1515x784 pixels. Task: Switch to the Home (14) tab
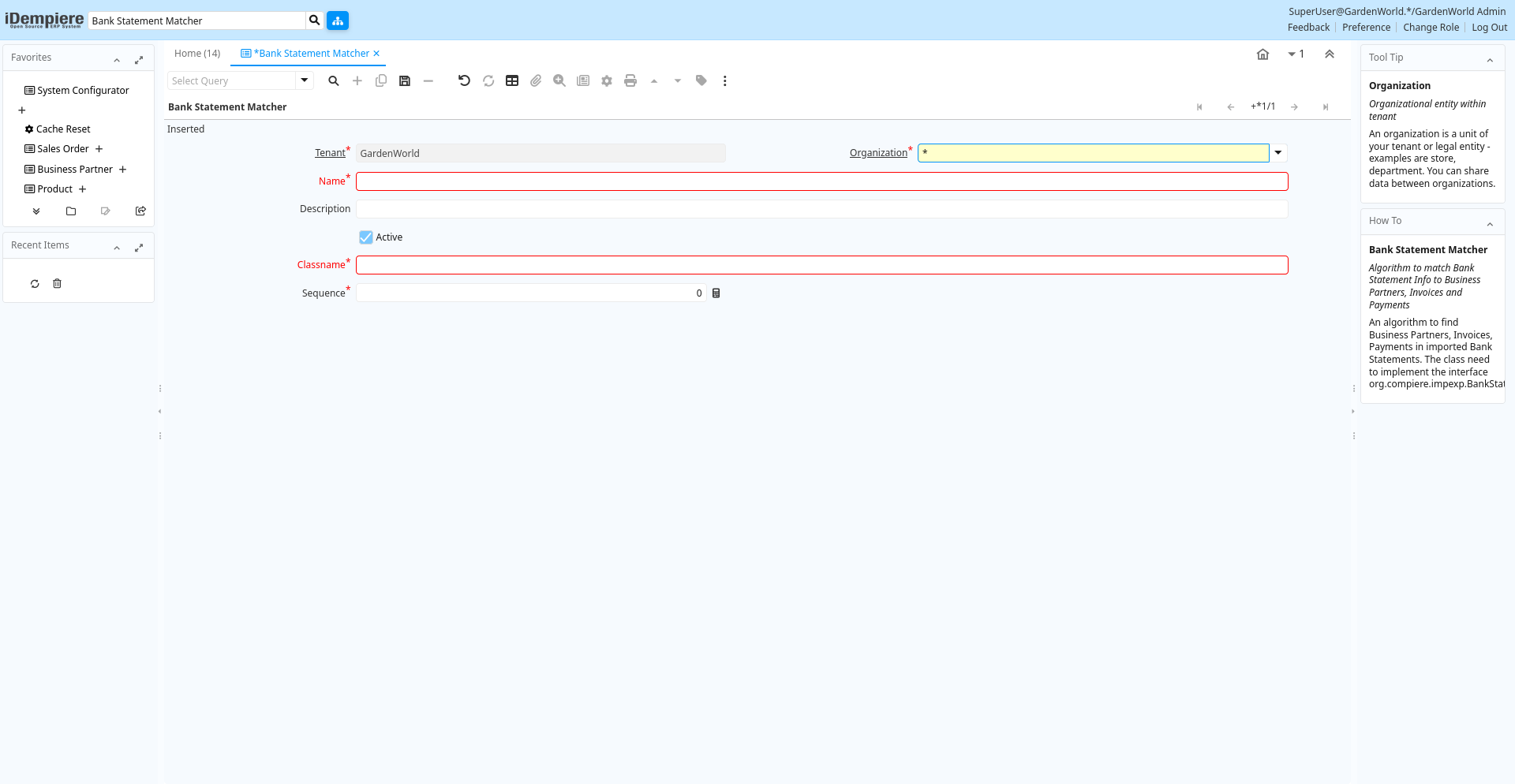point(197,54)
